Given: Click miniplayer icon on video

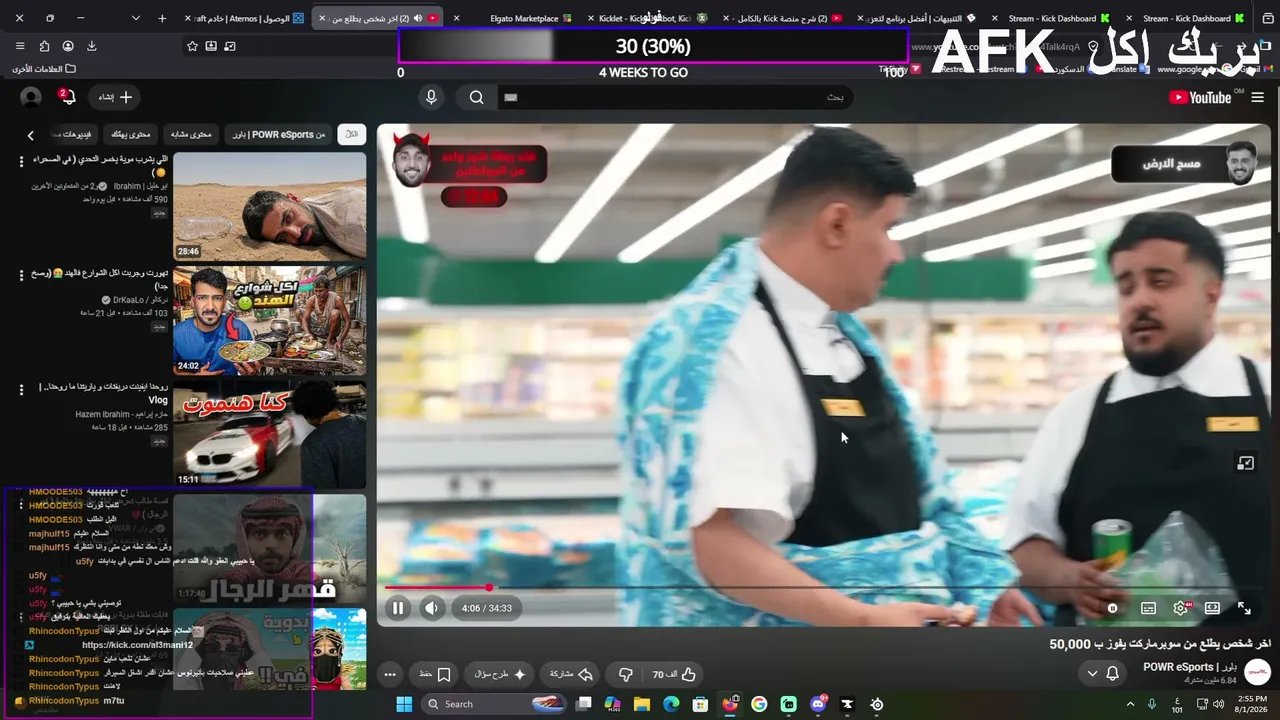Looking at the screenshot, I should click(1246, 463).
